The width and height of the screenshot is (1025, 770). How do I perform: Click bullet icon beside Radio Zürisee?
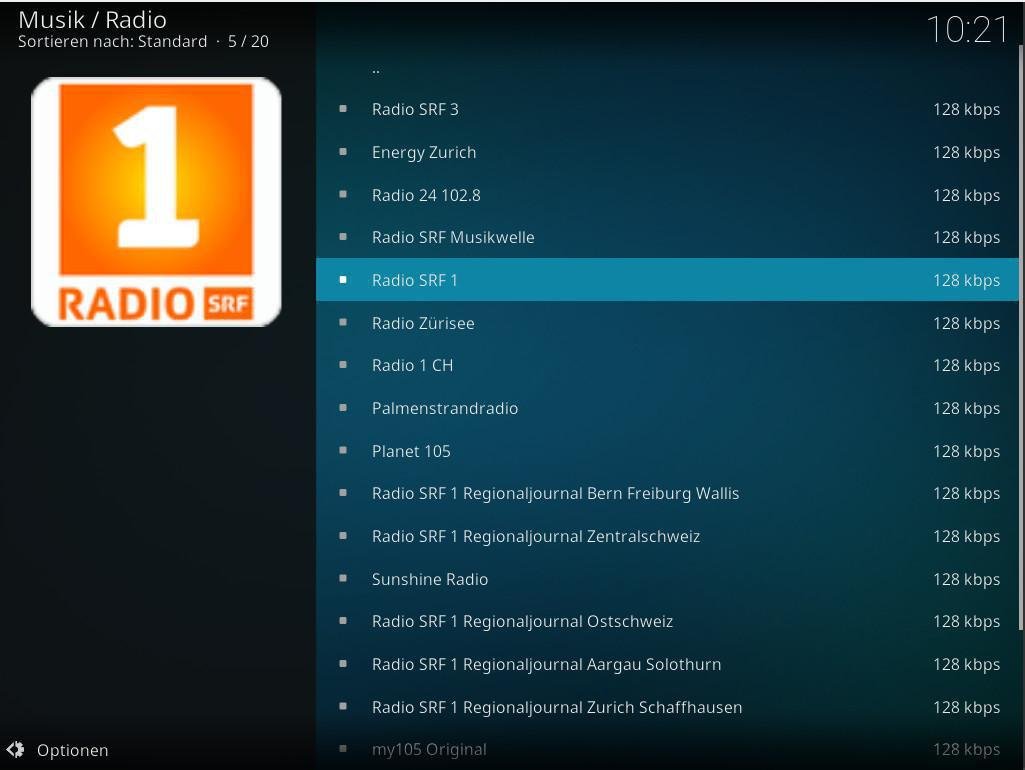343,322
